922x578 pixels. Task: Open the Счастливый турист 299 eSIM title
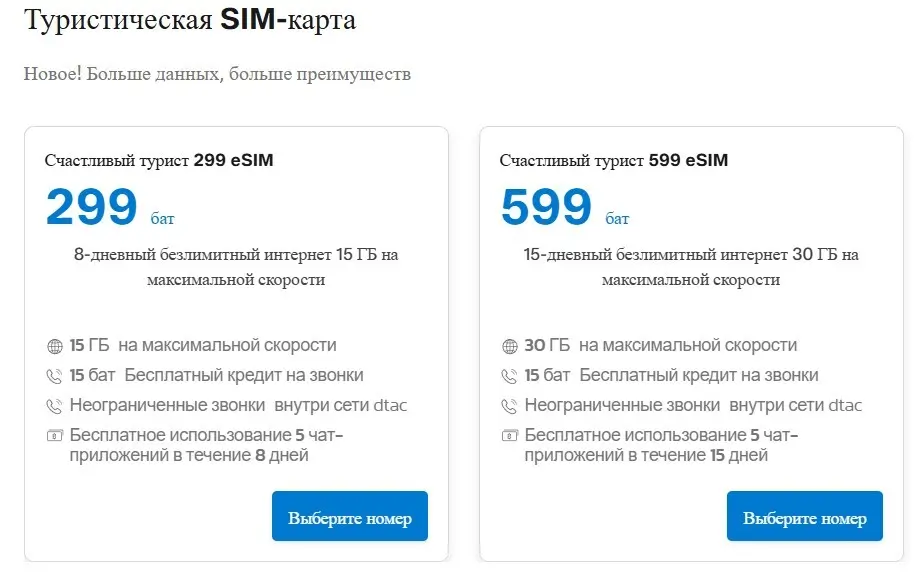click(x=159, y=160)
